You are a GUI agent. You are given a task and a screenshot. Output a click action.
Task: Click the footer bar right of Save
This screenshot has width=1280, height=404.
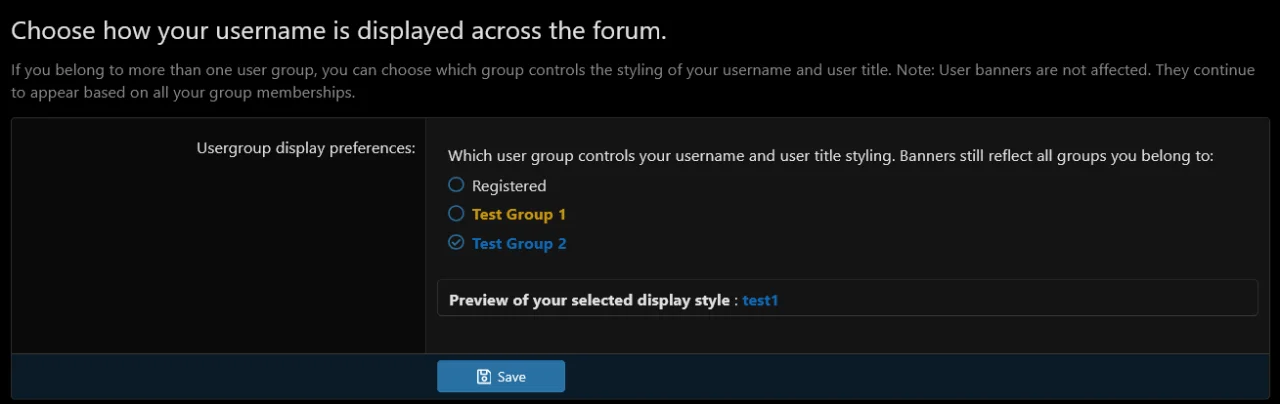click(x=900, y=377)
